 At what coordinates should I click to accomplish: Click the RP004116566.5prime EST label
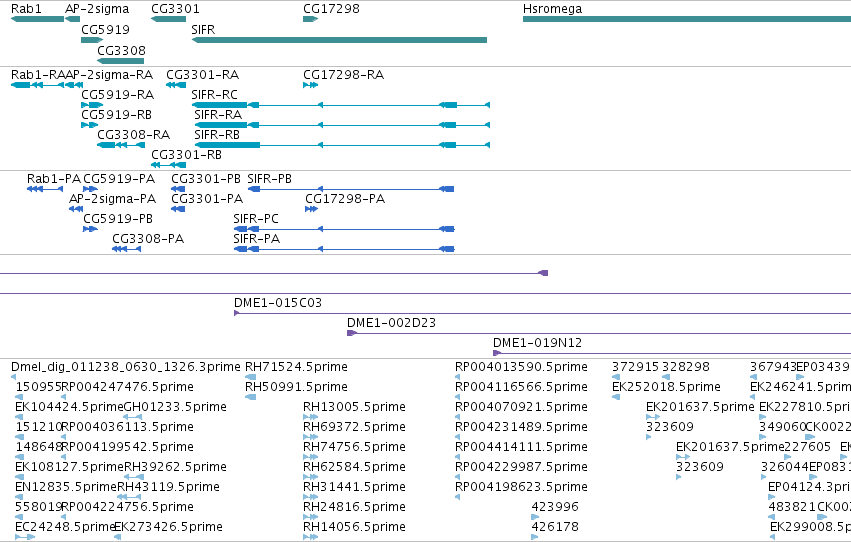pyautogui.click(x=521, y=387)
